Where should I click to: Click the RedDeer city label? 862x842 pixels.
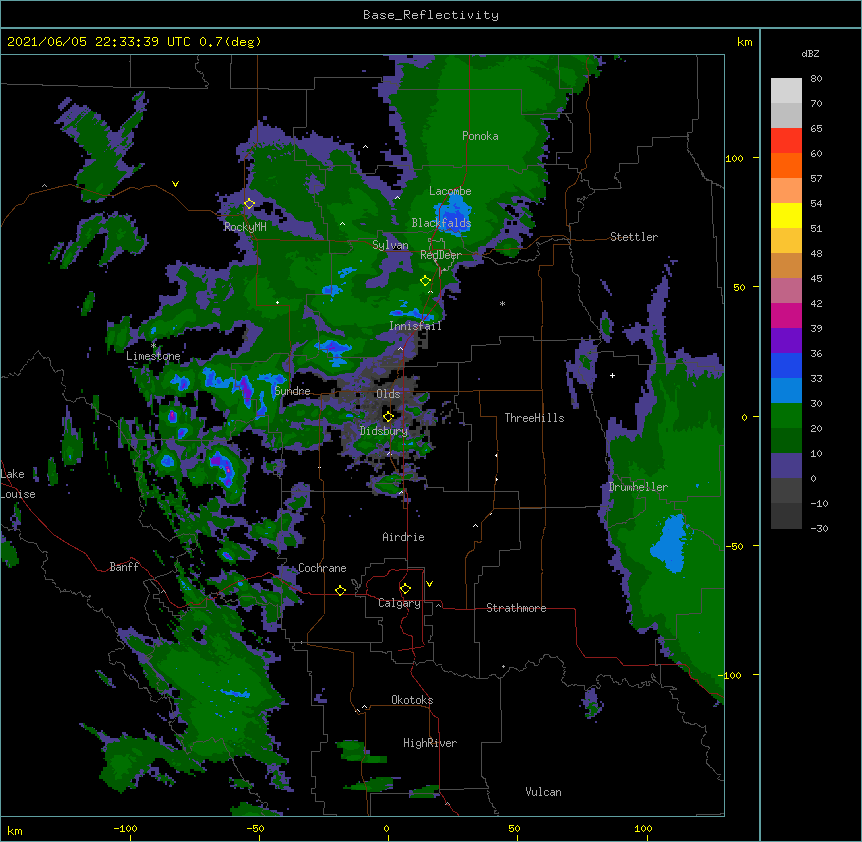pyautogui.click(x=441, y=255)
